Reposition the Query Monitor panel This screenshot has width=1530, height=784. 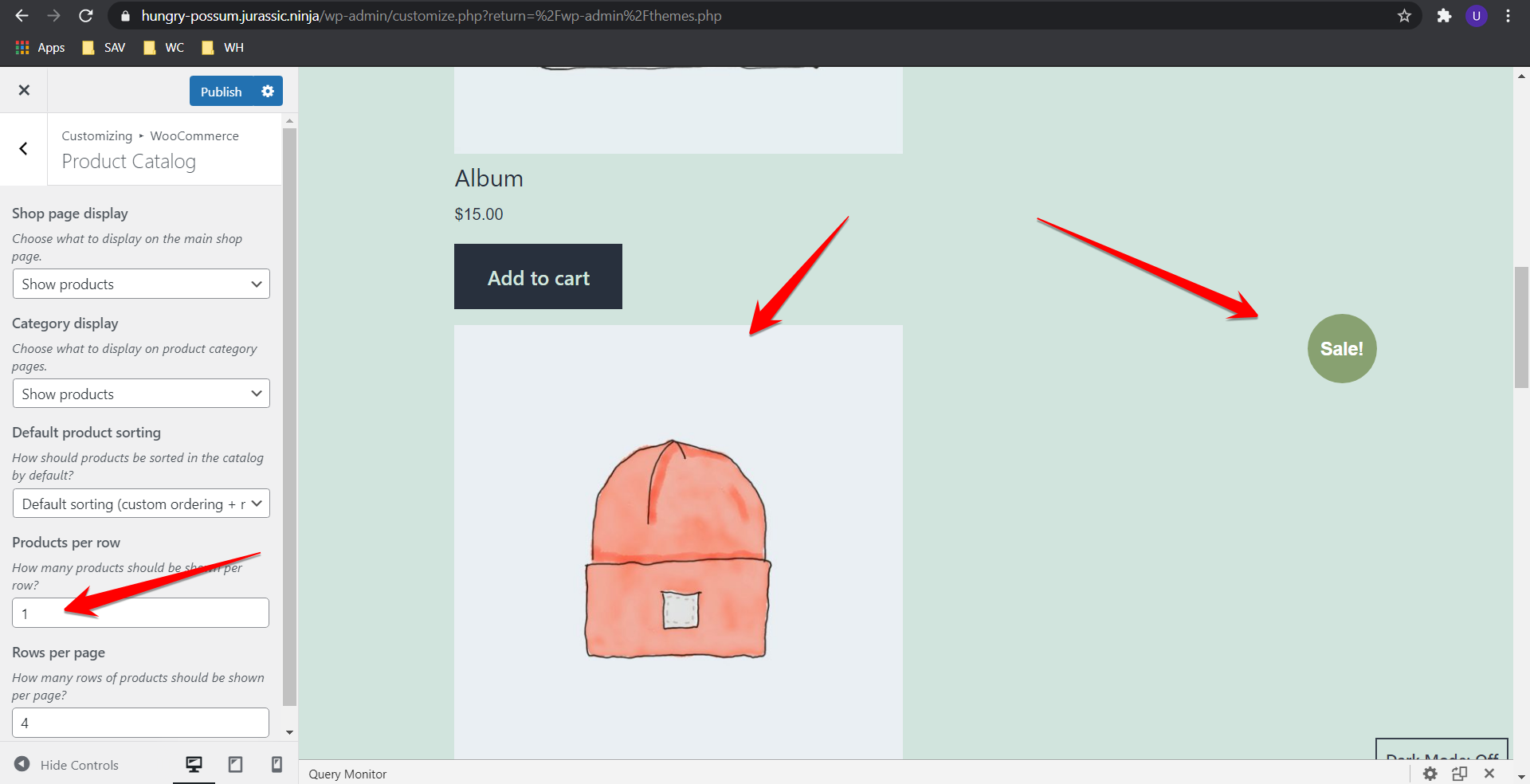click(1459, 774)
